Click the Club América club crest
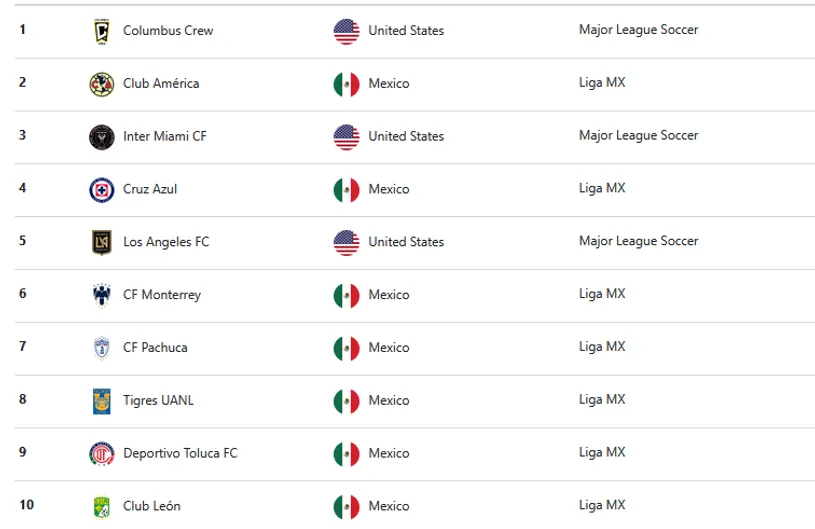Screen dimensions: 815x529 [x=102, y=84]
